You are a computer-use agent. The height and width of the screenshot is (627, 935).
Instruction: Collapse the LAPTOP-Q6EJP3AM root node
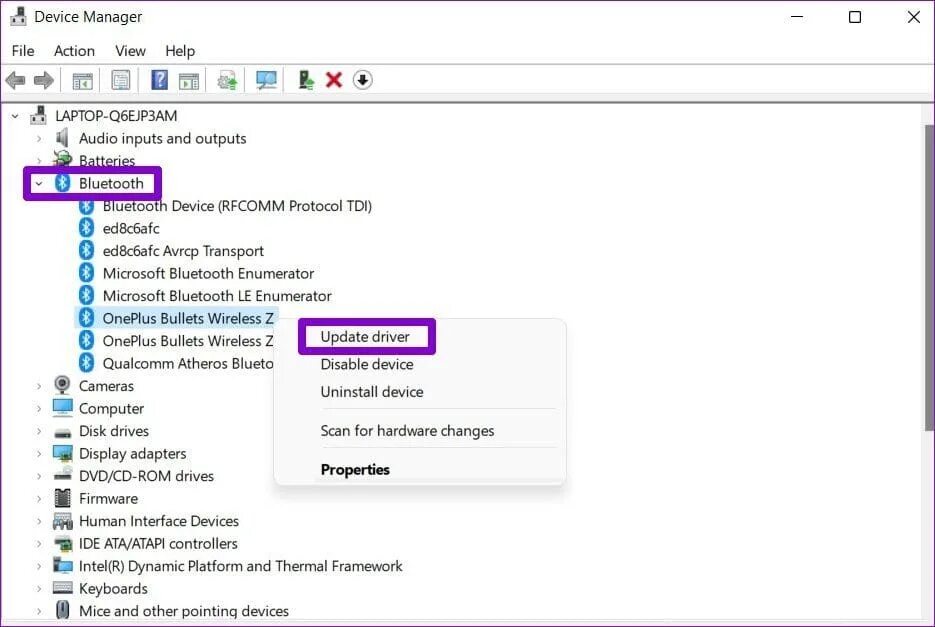pyautogui.click(x=16, y=116)
